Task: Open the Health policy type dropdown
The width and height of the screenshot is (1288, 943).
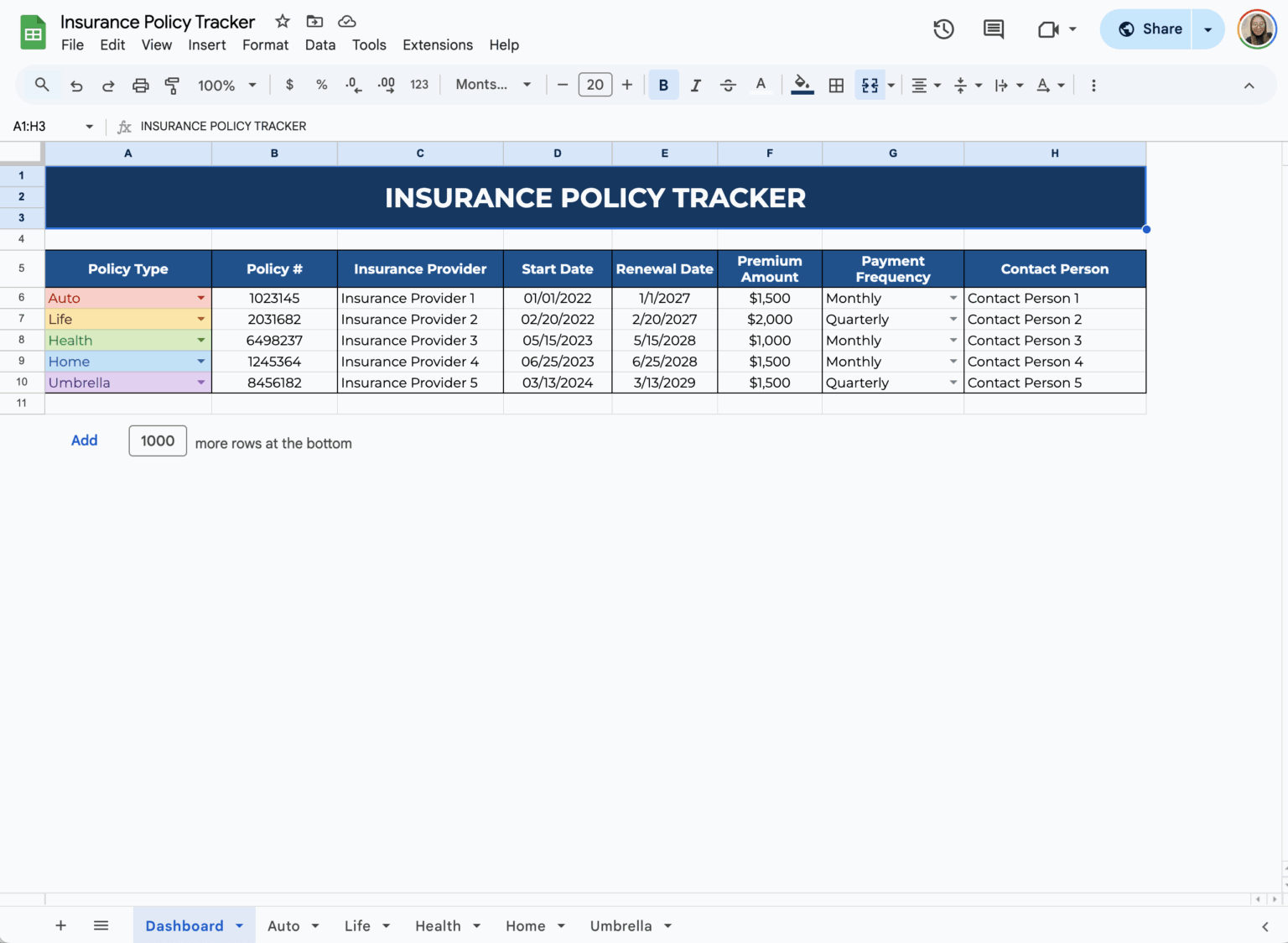Action: 201,340
